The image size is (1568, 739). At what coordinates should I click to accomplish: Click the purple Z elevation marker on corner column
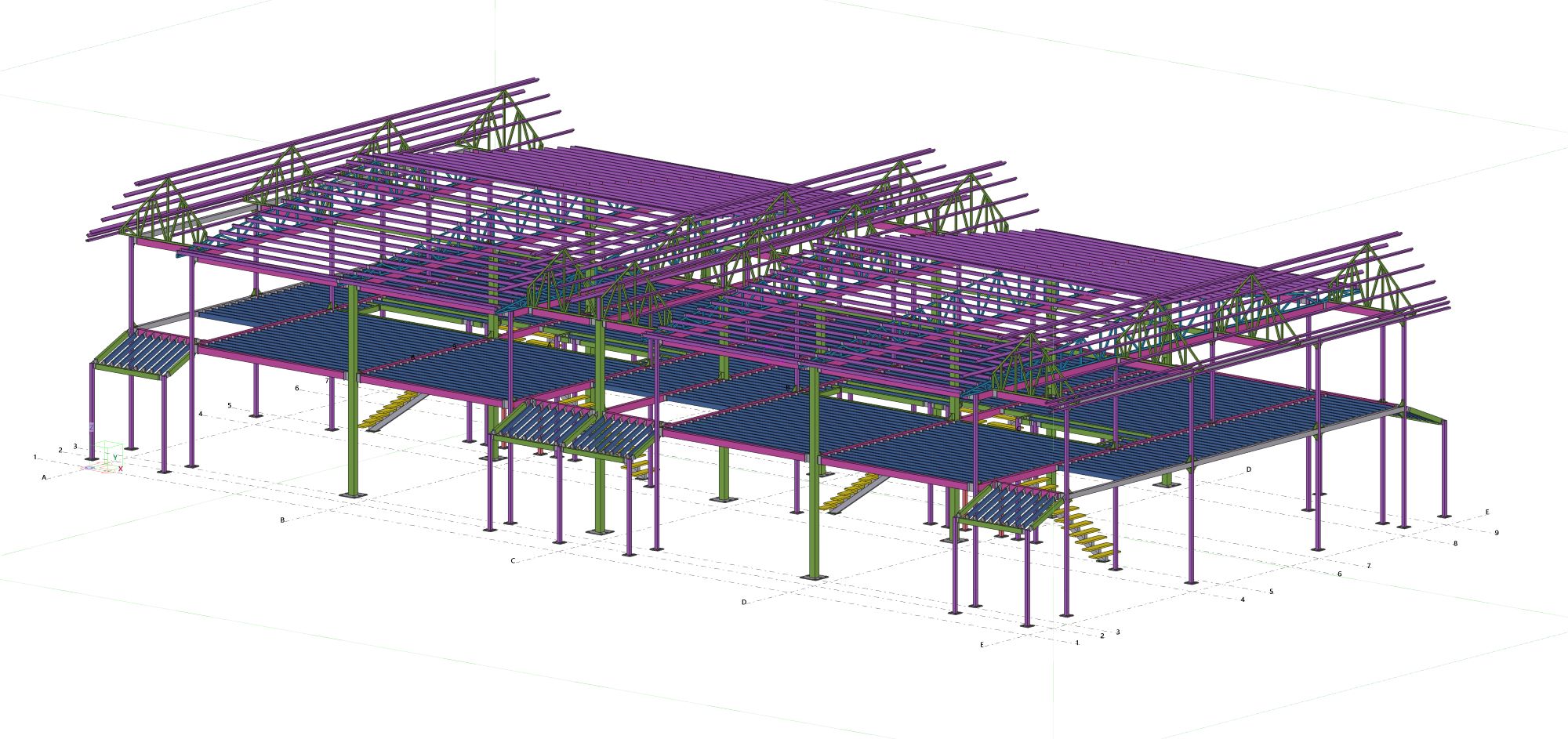click(91, 427)
